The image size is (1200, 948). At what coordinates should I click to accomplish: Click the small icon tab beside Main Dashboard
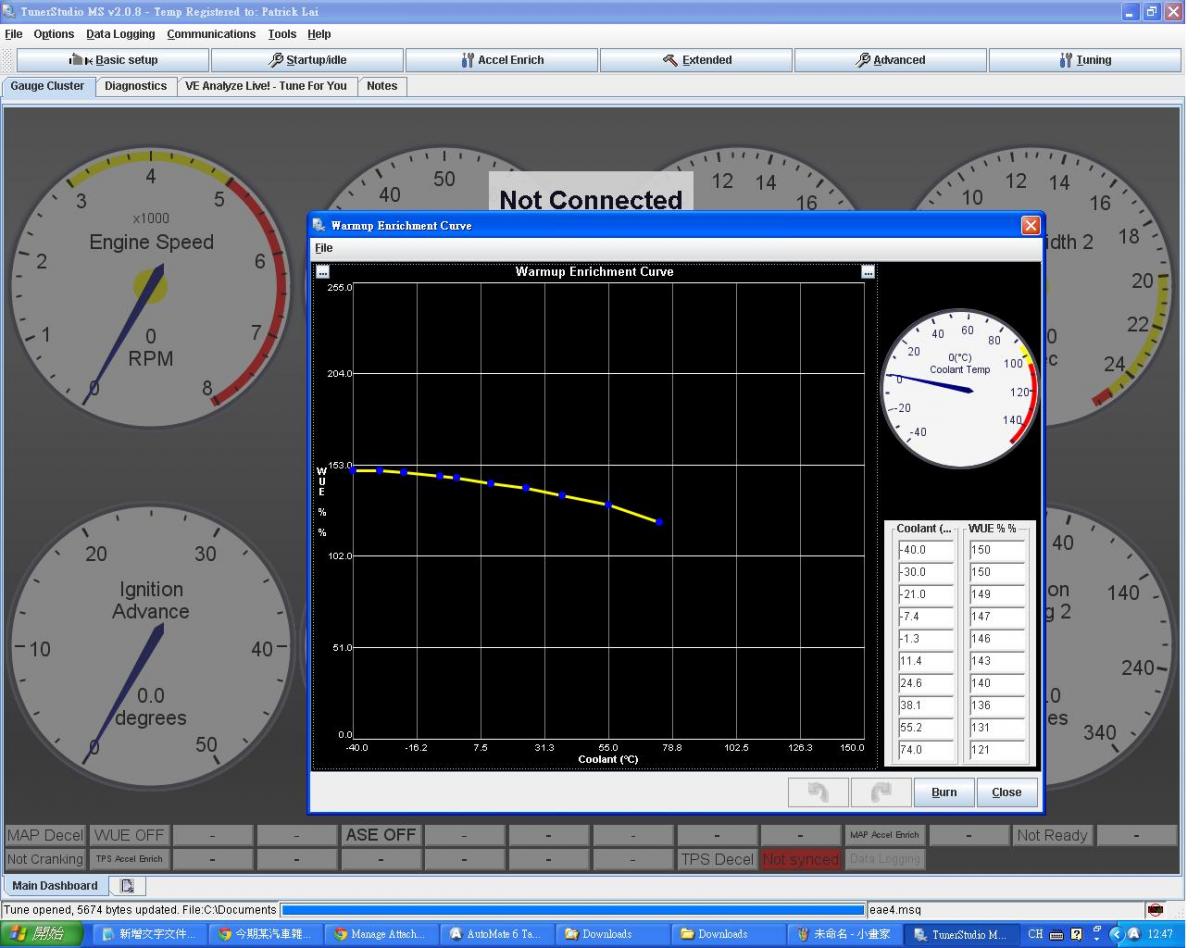coord(127,886)
